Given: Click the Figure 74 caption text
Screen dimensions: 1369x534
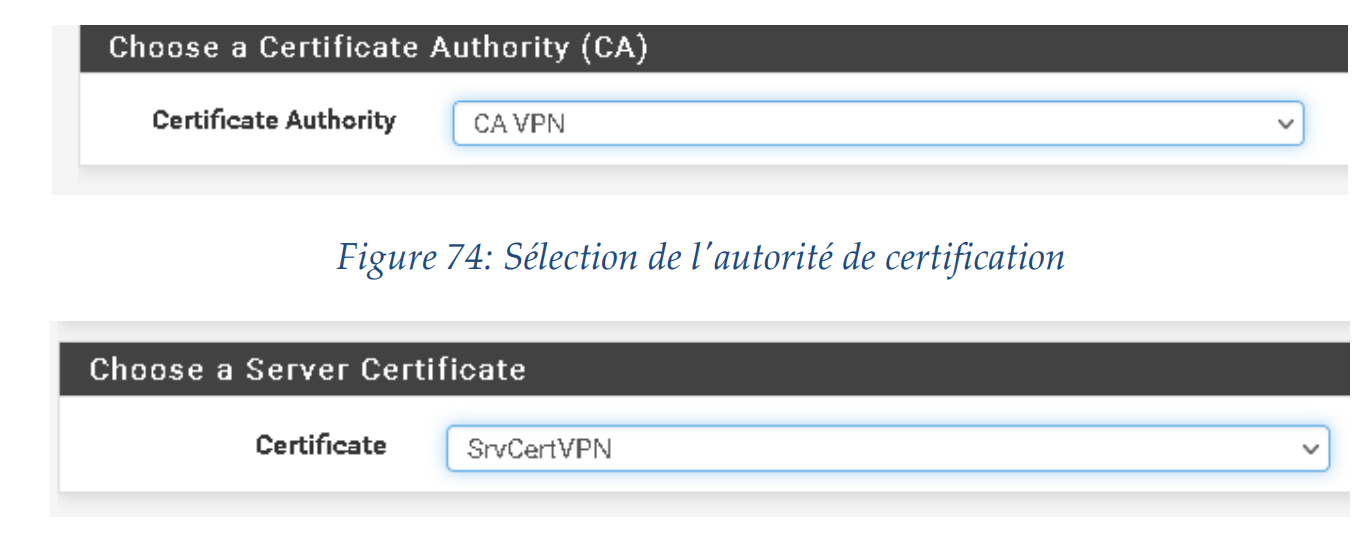Looking at the screenshot, I should coord(700,257).
